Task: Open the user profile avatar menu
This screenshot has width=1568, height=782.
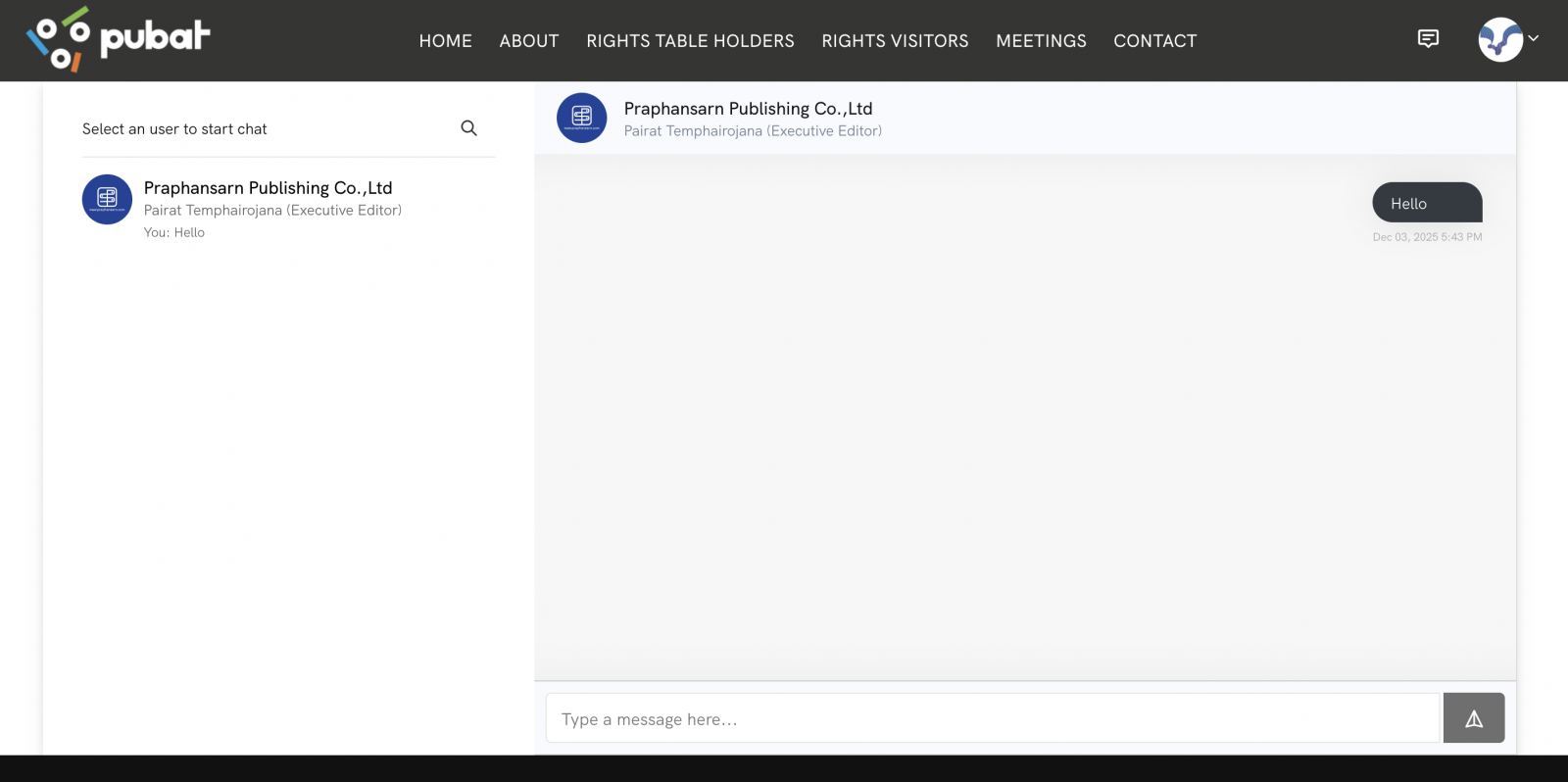Action: coord(1500,39)
